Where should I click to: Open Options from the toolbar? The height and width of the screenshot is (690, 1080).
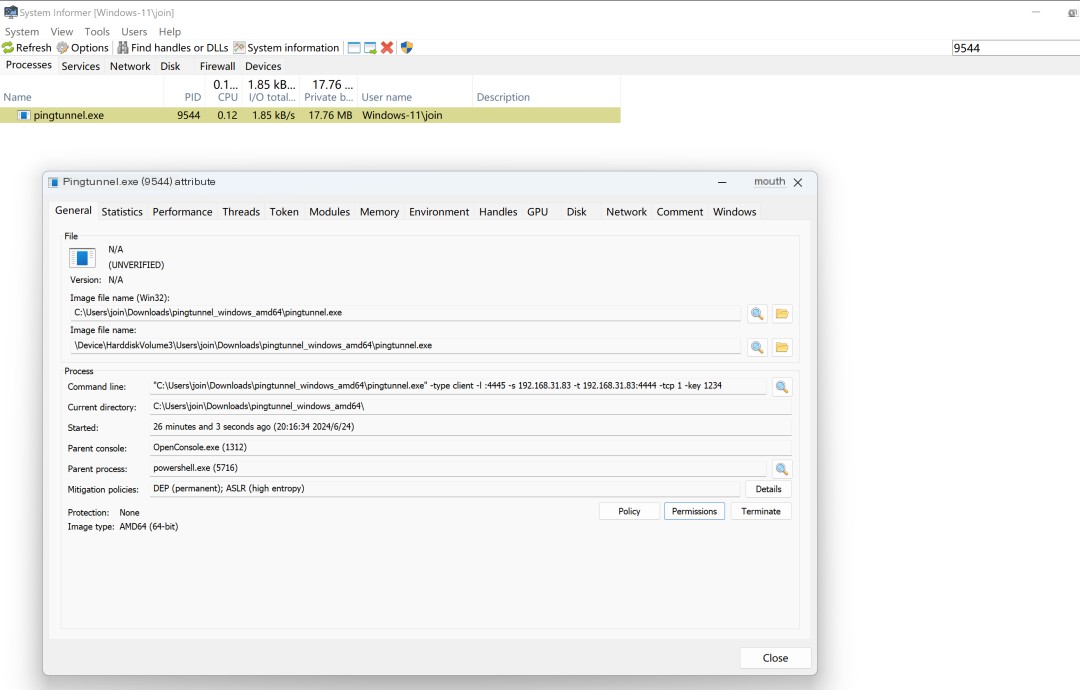[83, 48]
